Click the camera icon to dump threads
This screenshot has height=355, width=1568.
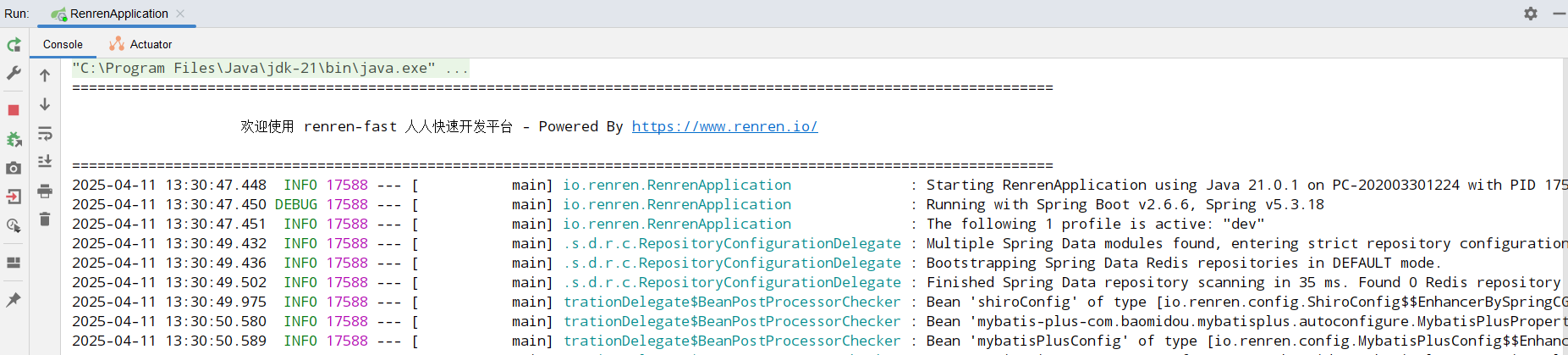coord(14,168)
